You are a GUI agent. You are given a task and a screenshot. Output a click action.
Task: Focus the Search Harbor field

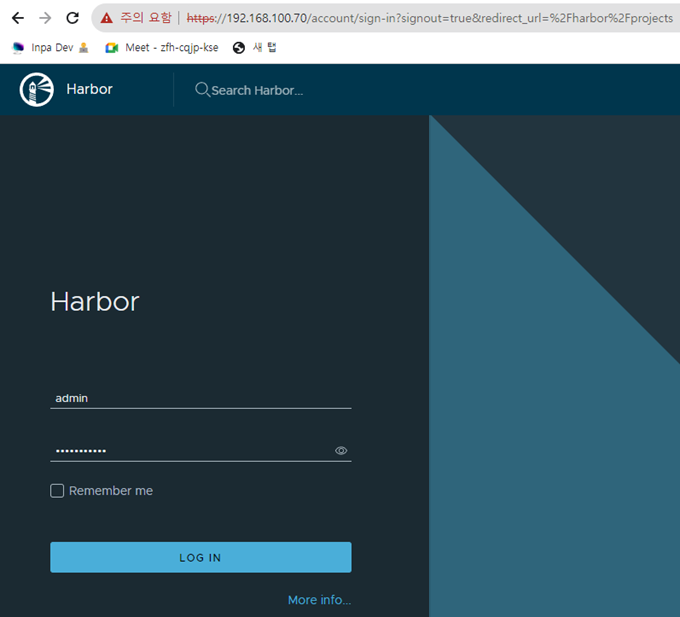pyautogui.click(x=257, y=90)
